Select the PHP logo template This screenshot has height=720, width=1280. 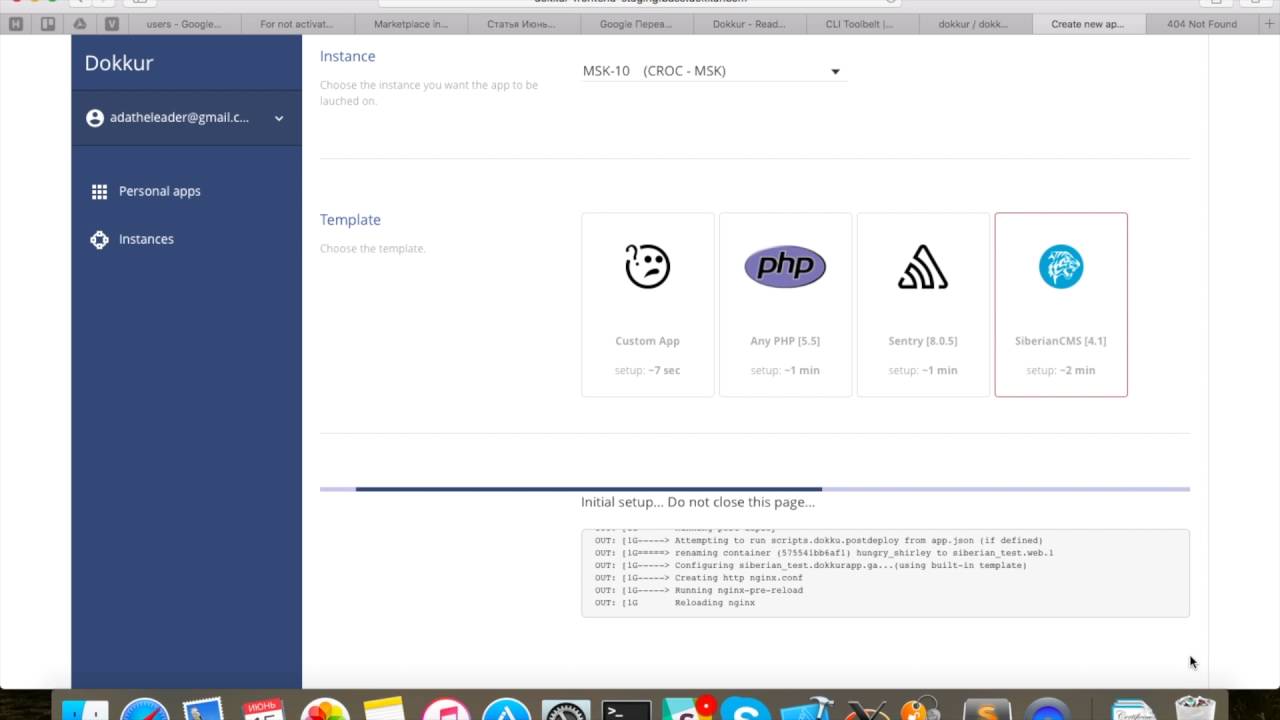[x=785, y=266]
